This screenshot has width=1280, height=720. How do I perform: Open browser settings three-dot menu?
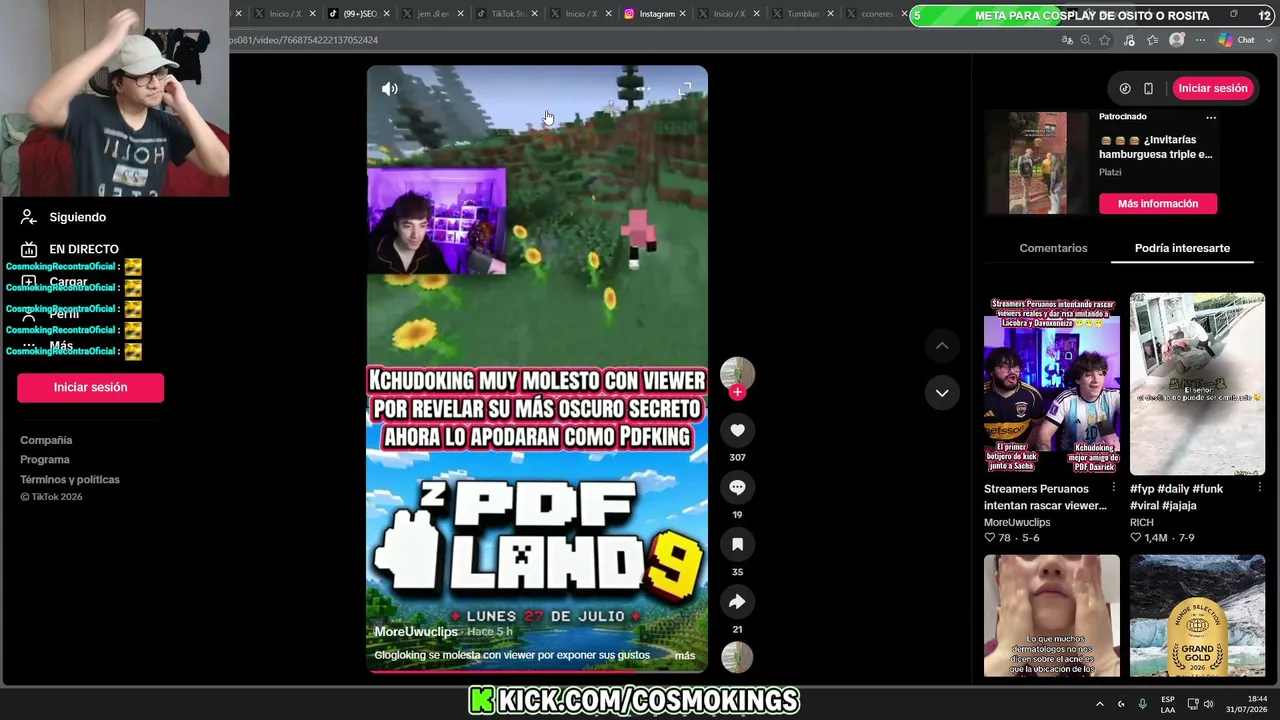[x=1200, y=40]
